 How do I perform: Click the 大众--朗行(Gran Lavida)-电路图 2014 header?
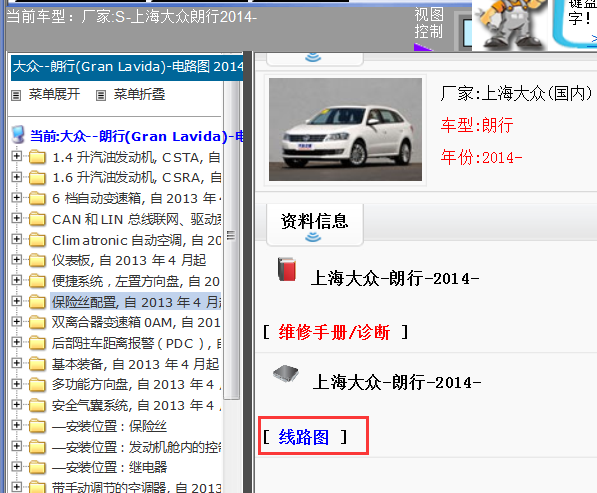[127, 67]
